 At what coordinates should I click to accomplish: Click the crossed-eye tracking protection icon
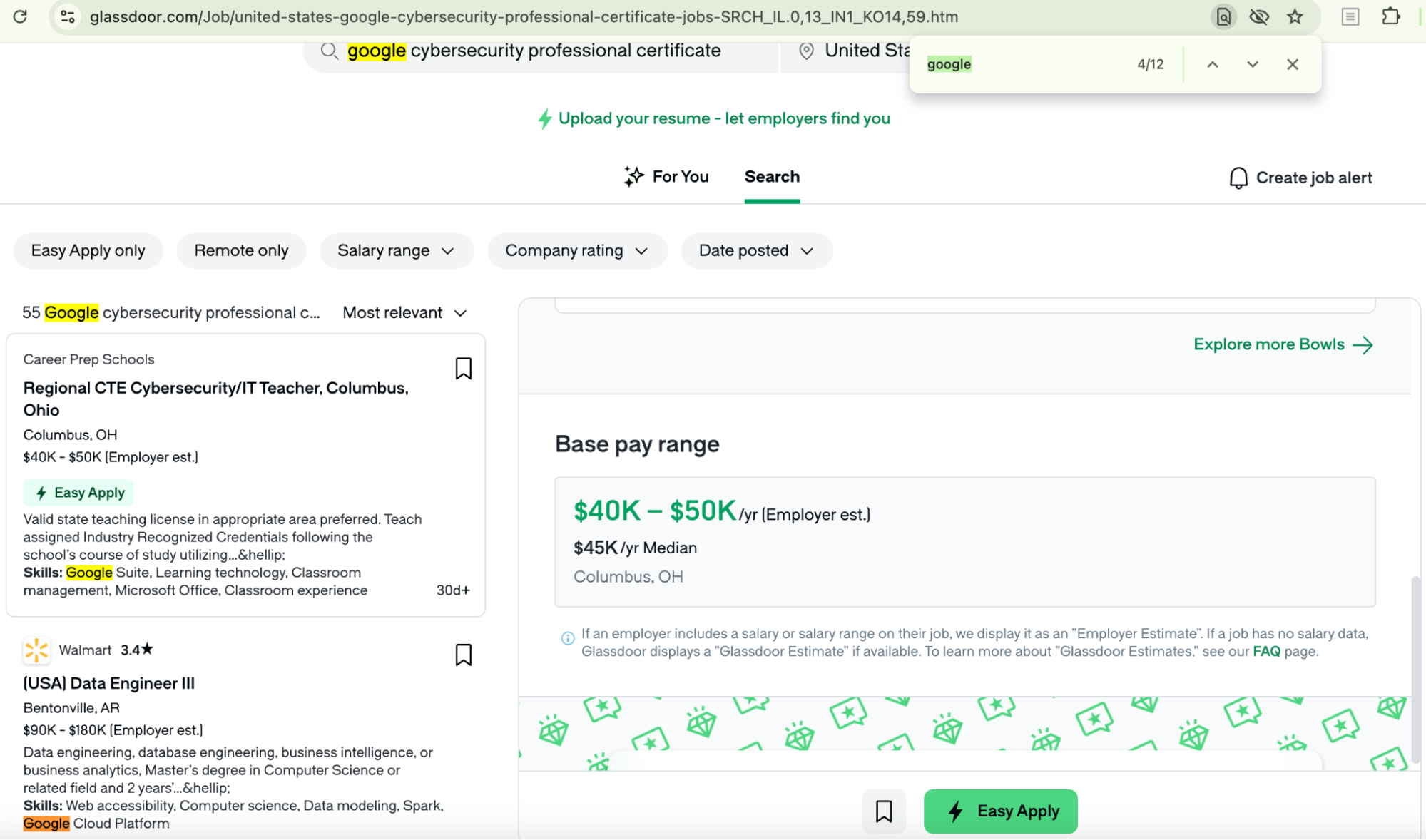pos(1259,16)
